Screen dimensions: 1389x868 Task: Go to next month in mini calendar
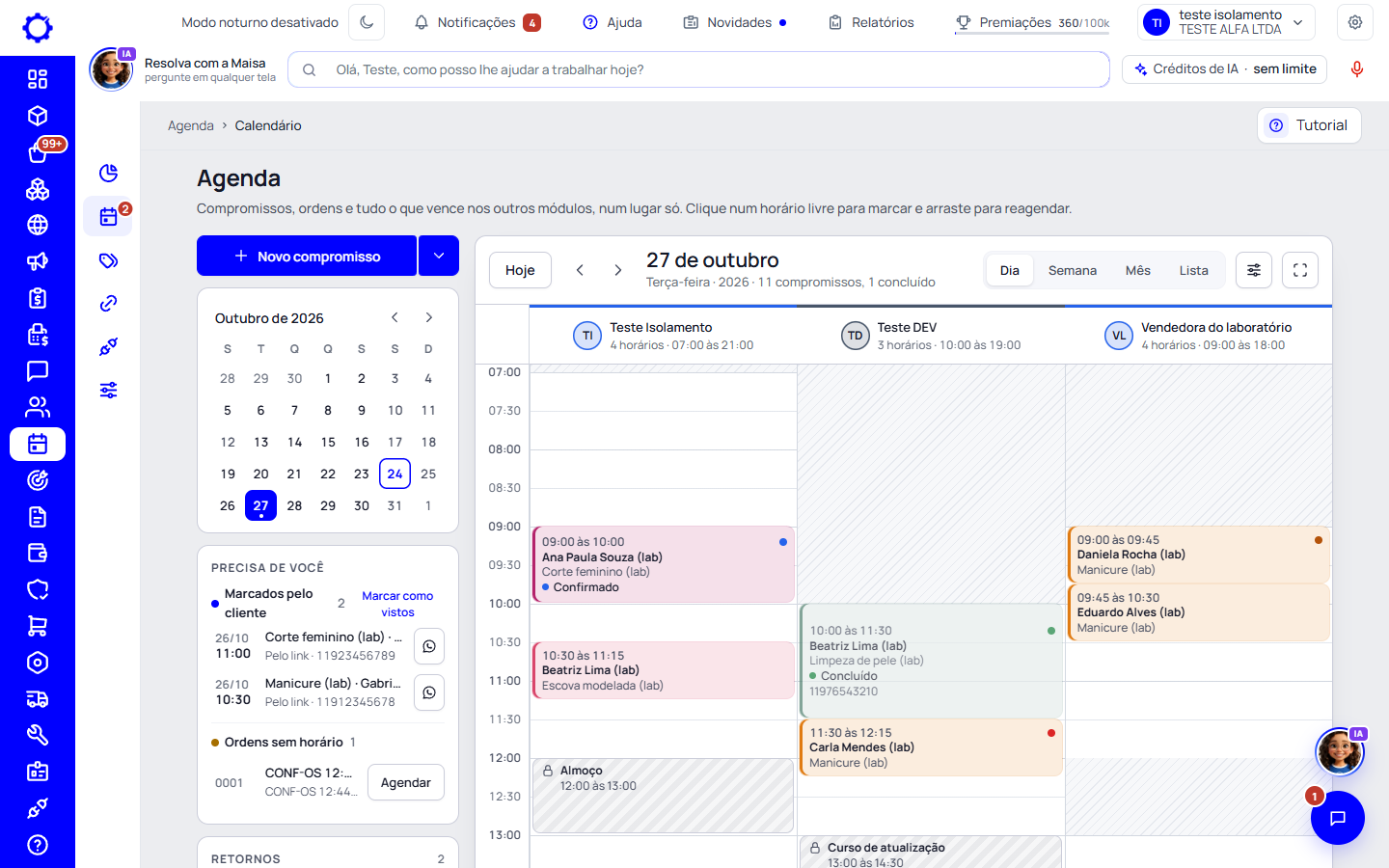(429, 317)
